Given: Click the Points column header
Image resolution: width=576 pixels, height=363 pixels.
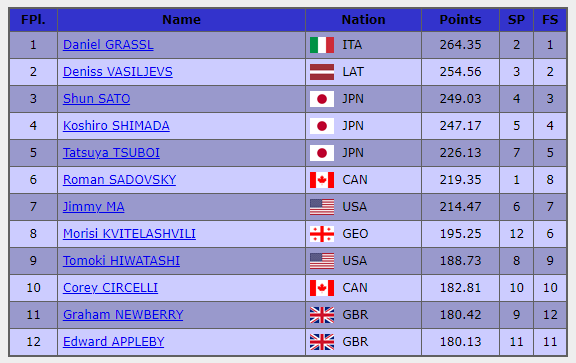Looking at the screenshot, I should point(460,19).
